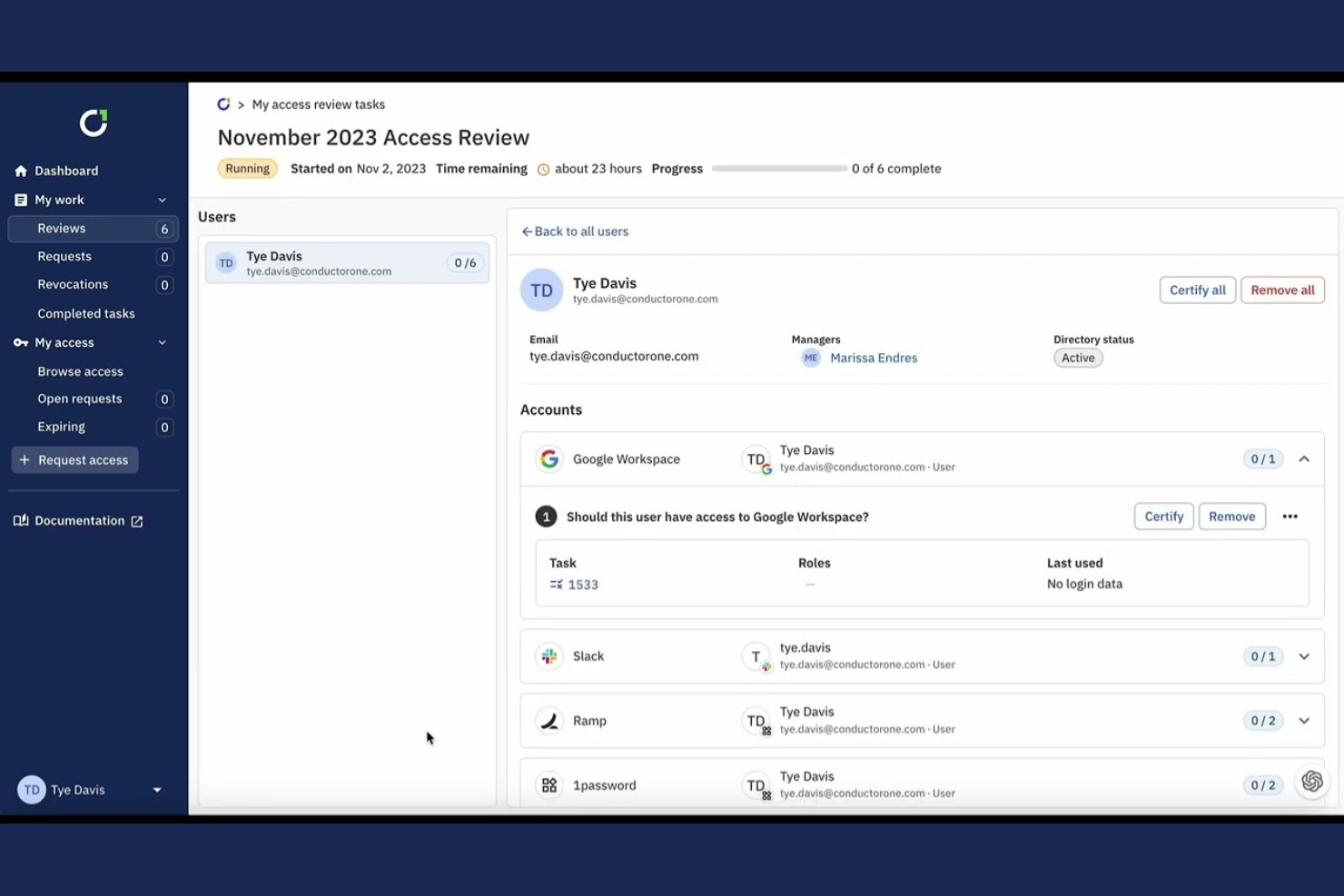
Task: Expand the Slack account details
Action: coord(1305,655)
